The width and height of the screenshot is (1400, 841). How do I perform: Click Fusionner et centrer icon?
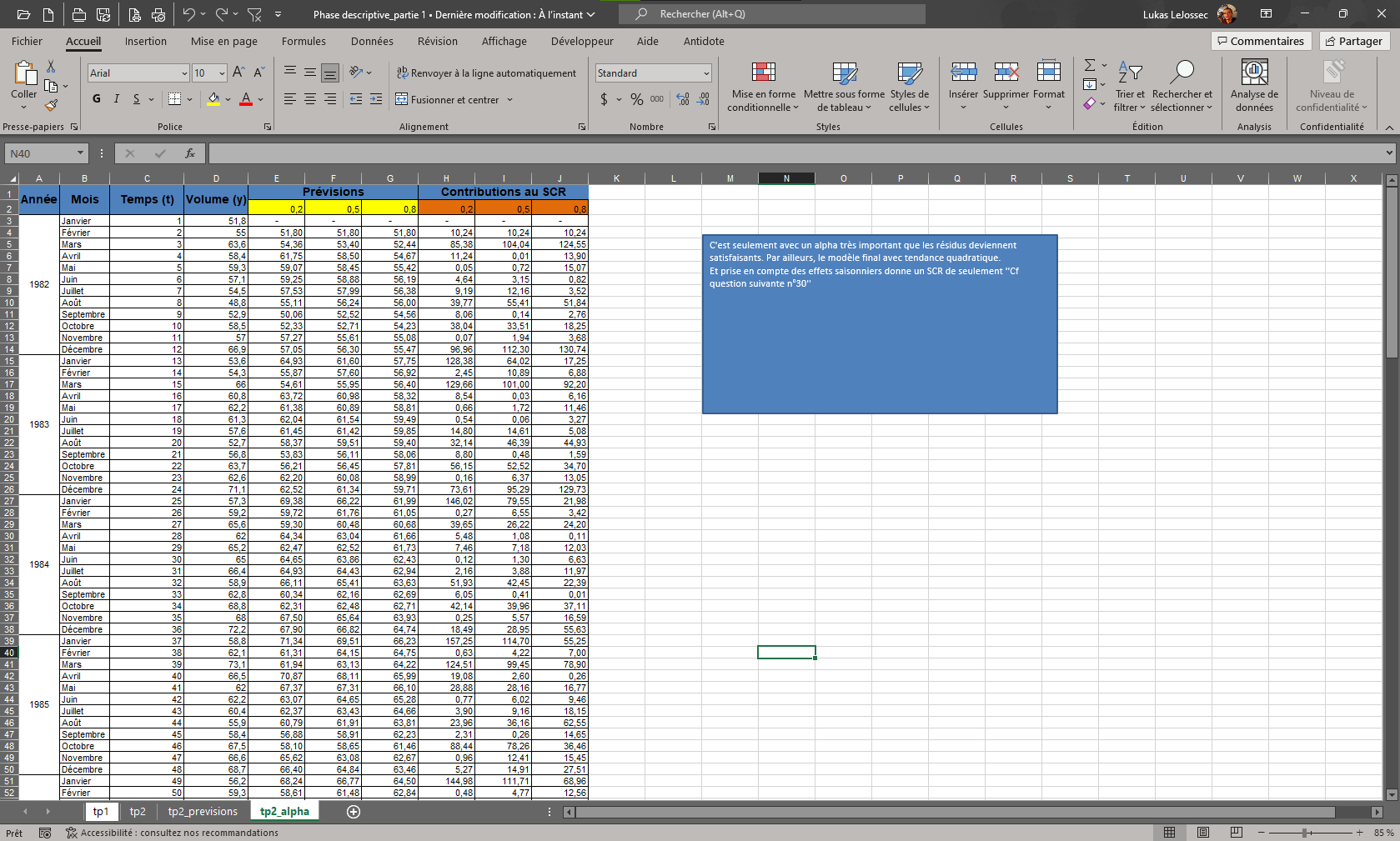pyautogui.click(x=402, y=99)
